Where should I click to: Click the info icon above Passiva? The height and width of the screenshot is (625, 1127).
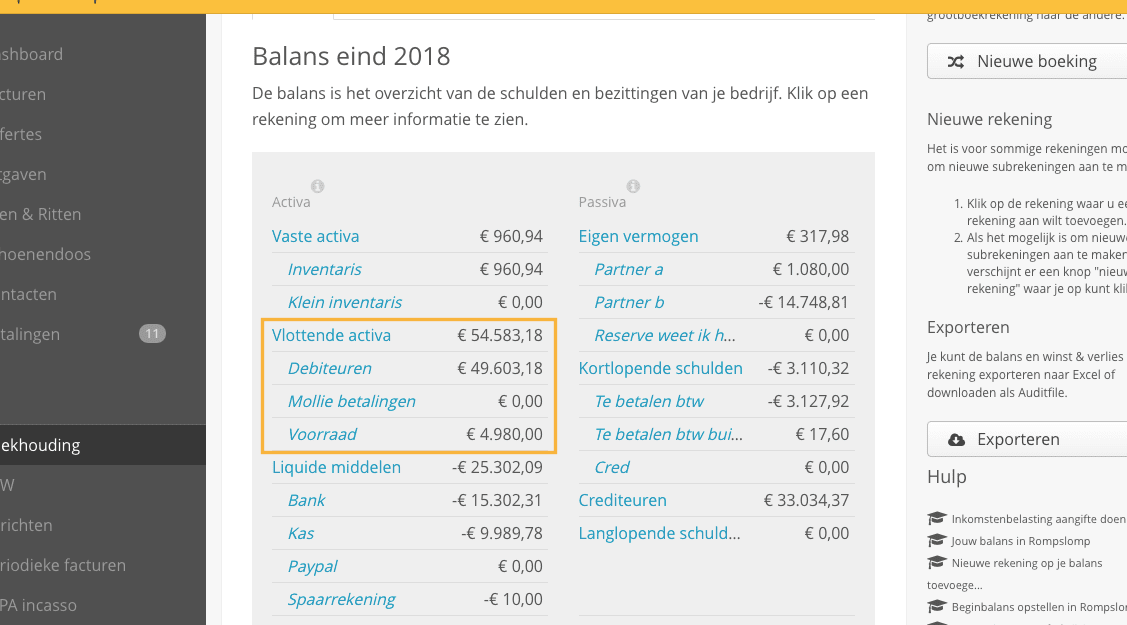pos(633,186)
